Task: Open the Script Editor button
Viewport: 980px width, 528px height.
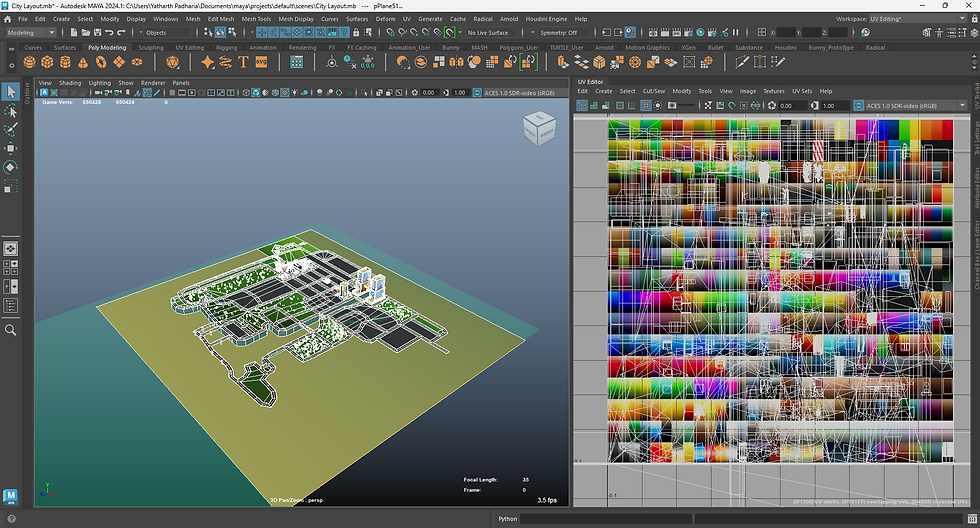Action: coord(972,519)
